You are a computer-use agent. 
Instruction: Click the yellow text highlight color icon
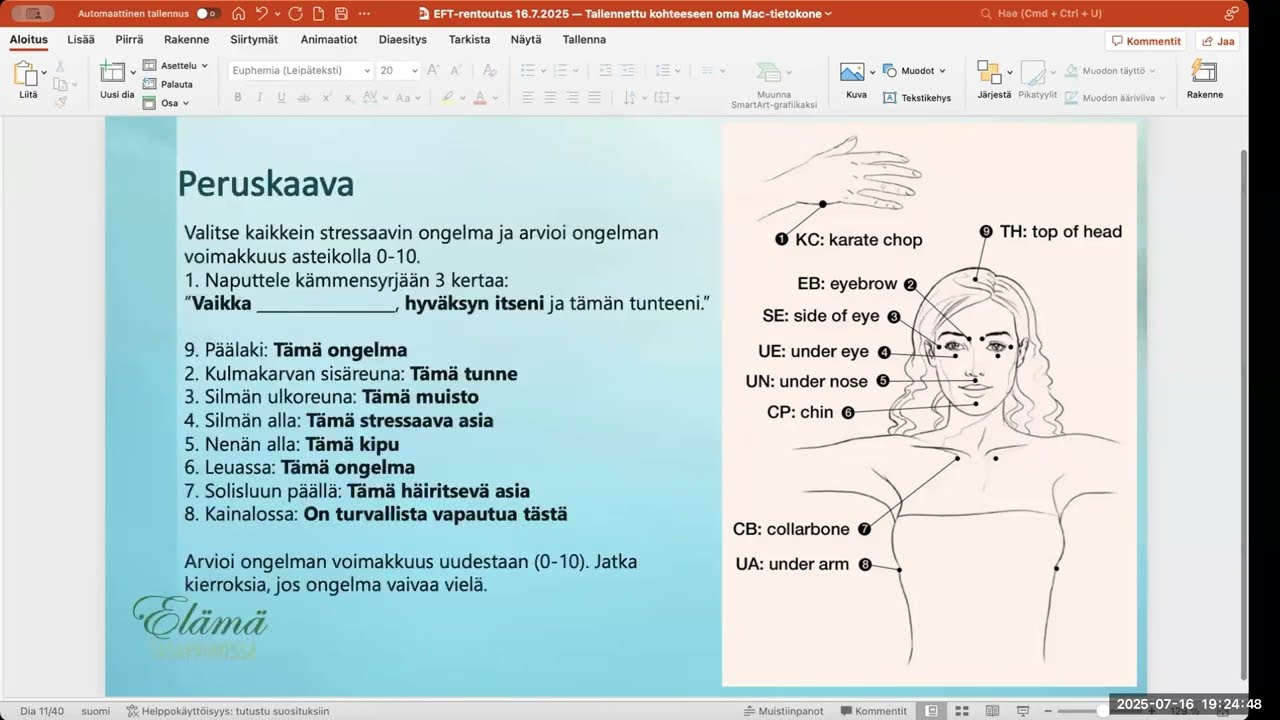[447, 97]
